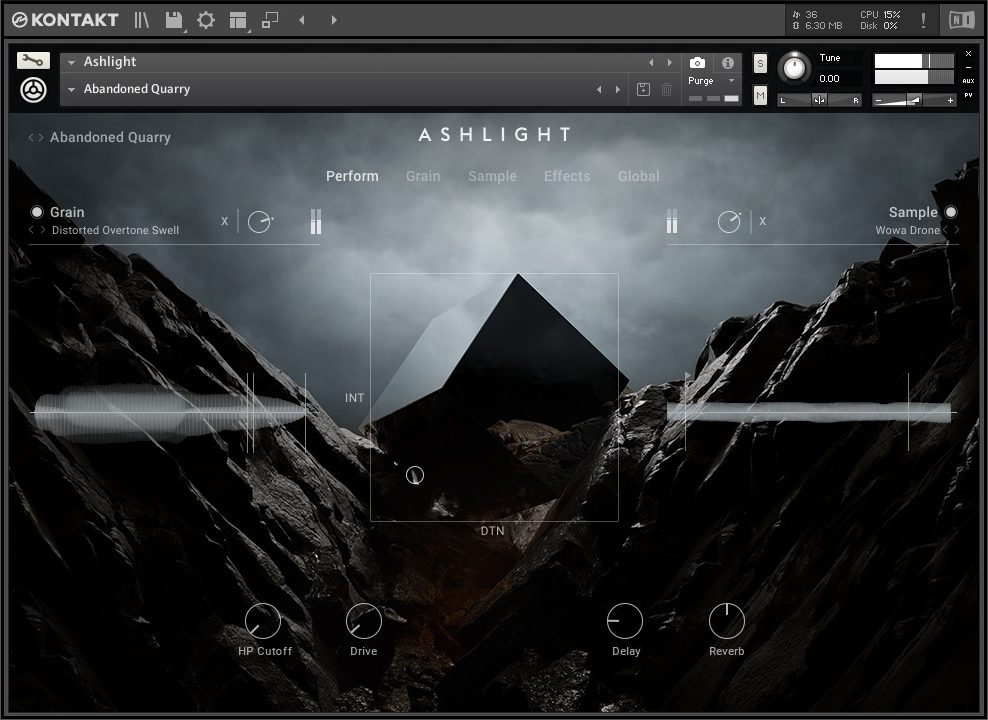Click the Distorted Overtone Swell source name
The image size is (988, 720).
pyautogui.click(x=115, y=231)
